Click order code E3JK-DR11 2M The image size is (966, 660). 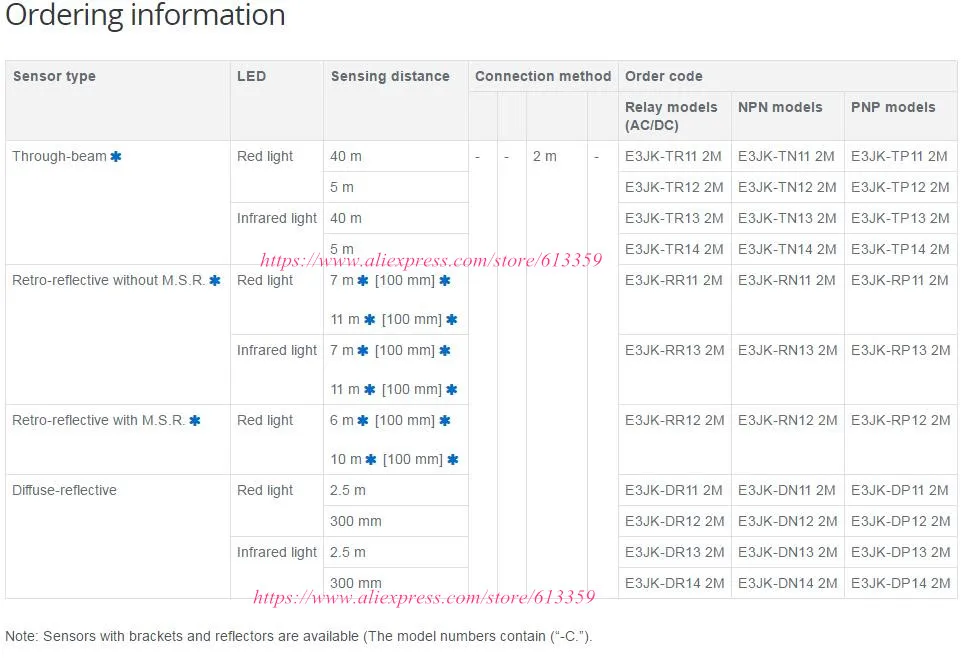point(673,491)
